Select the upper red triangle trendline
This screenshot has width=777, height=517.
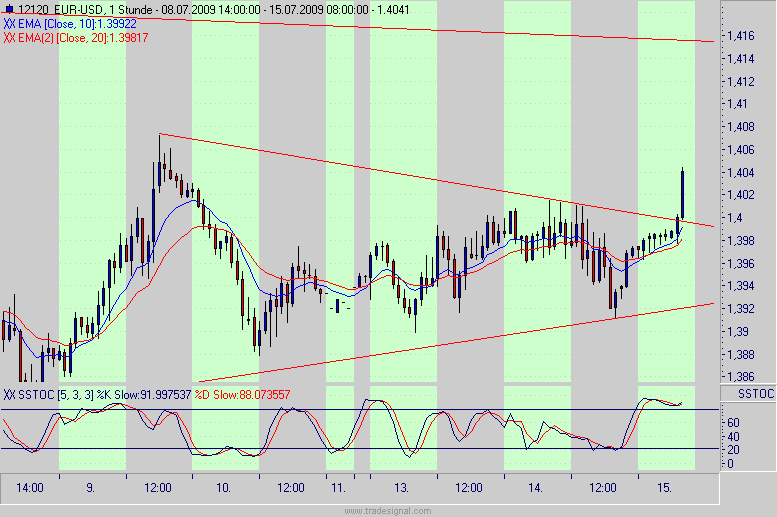(x=436, y=180)
